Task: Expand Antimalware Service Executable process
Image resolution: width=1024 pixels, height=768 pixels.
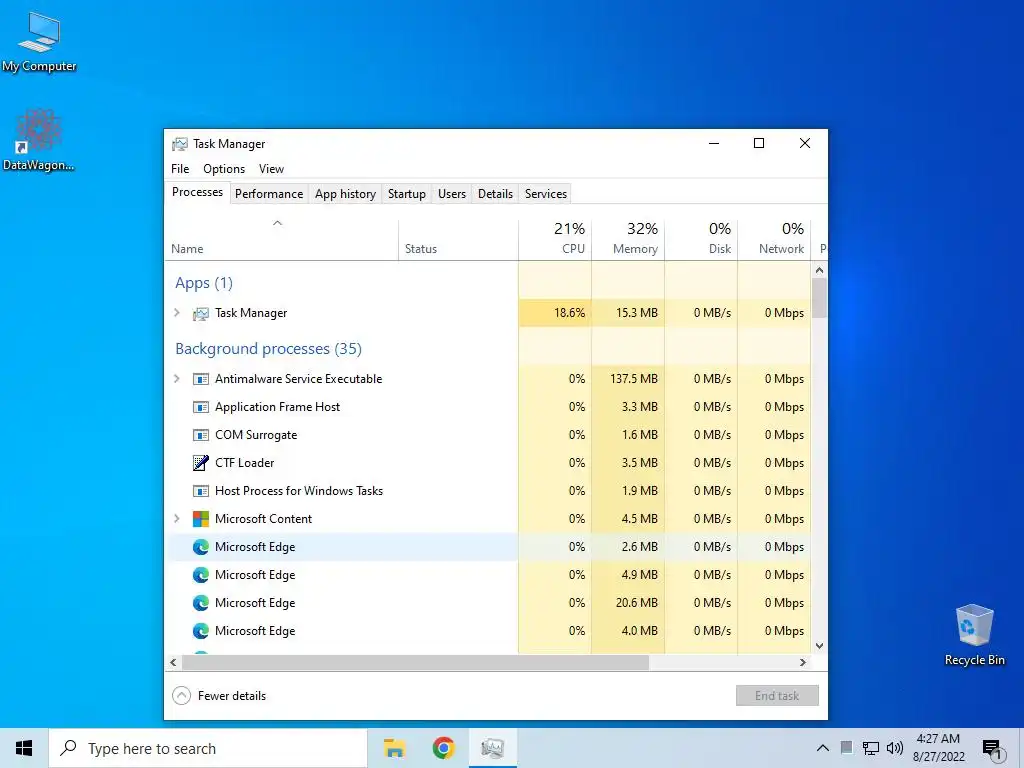Action: [x=177, y=379]
